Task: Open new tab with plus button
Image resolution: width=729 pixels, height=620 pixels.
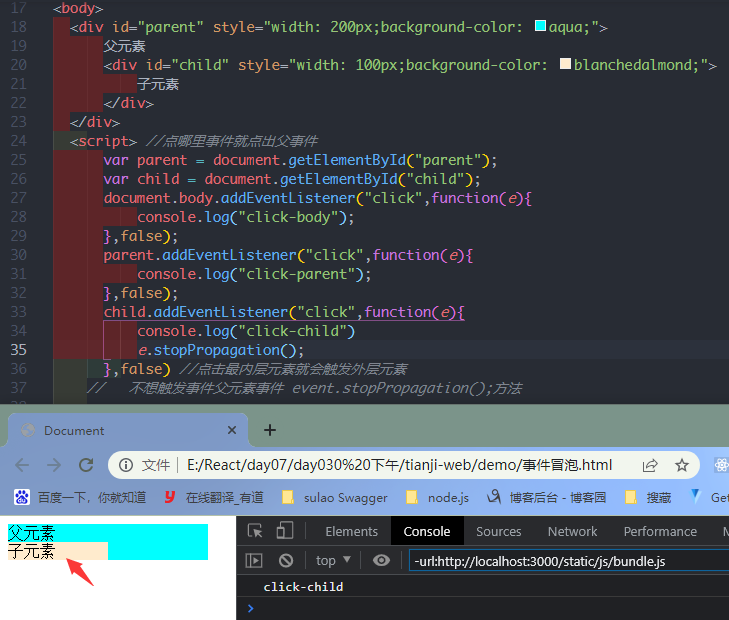Action: 270,430
